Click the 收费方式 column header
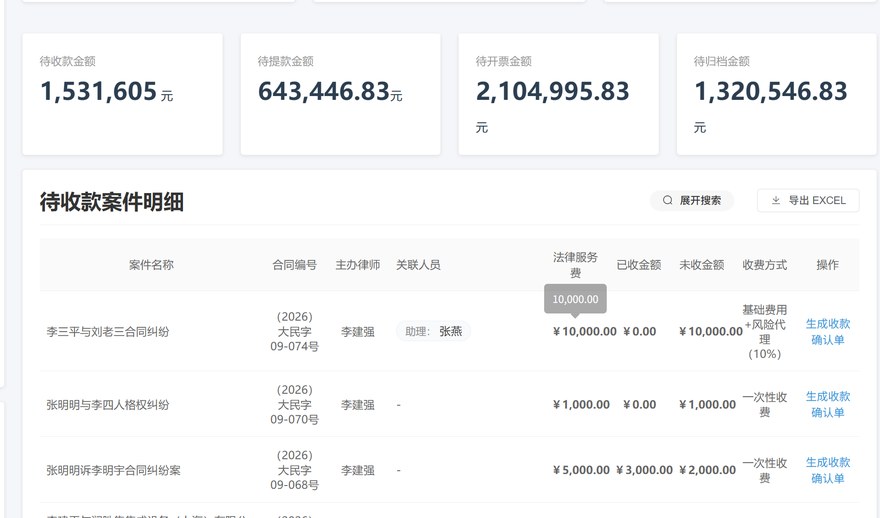 pos(764,265)
